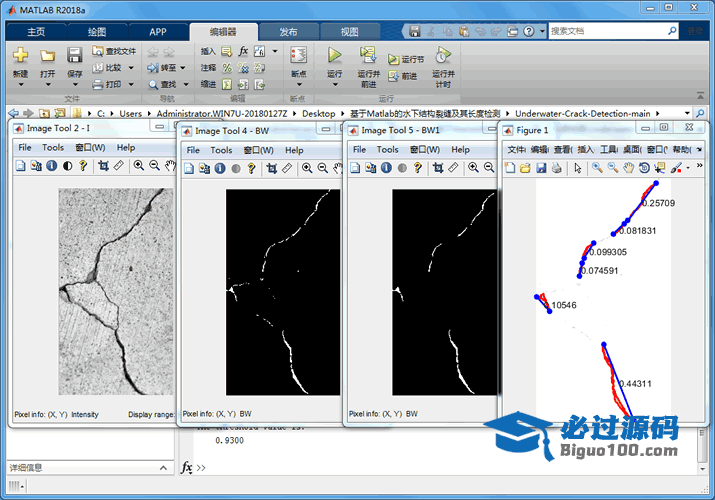
Task: Click zoom in icon in Image Tool 4
Action: (x=307, y=169)
